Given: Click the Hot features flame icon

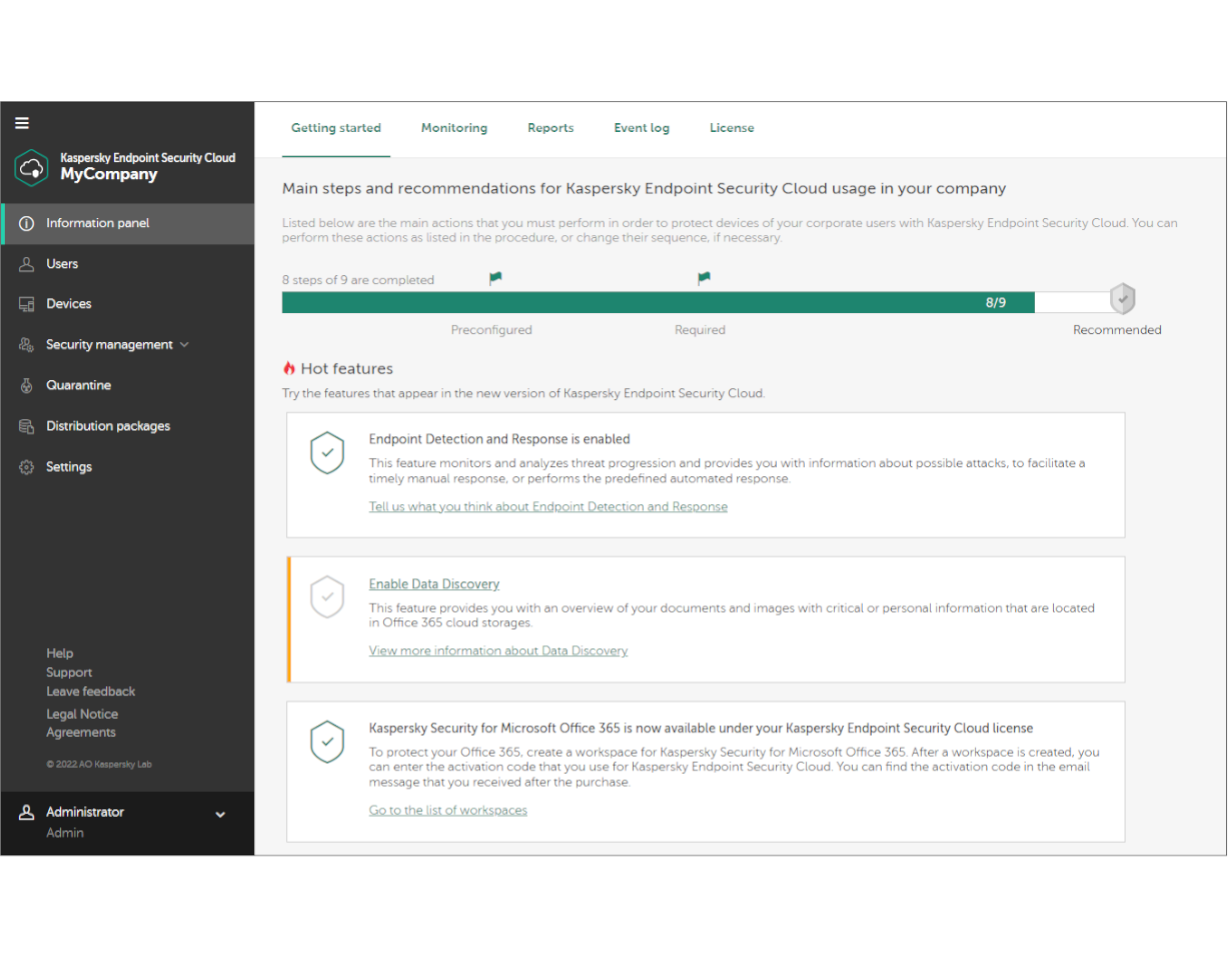Looking at the screenshot, I should (290, 368).
